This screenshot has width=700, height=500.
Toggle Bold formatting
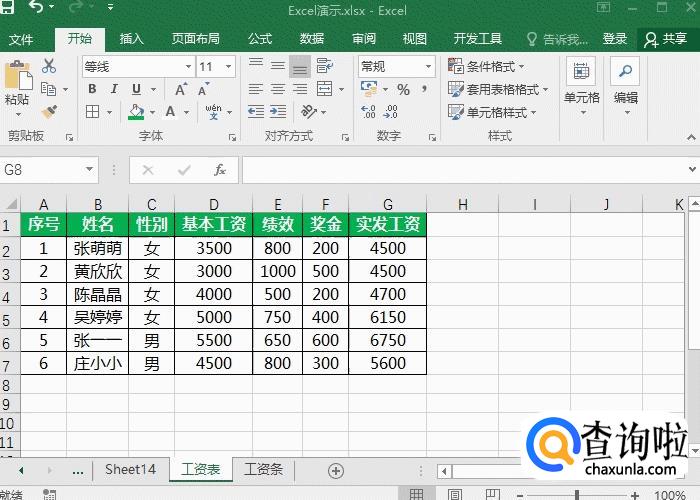(92, 89)
